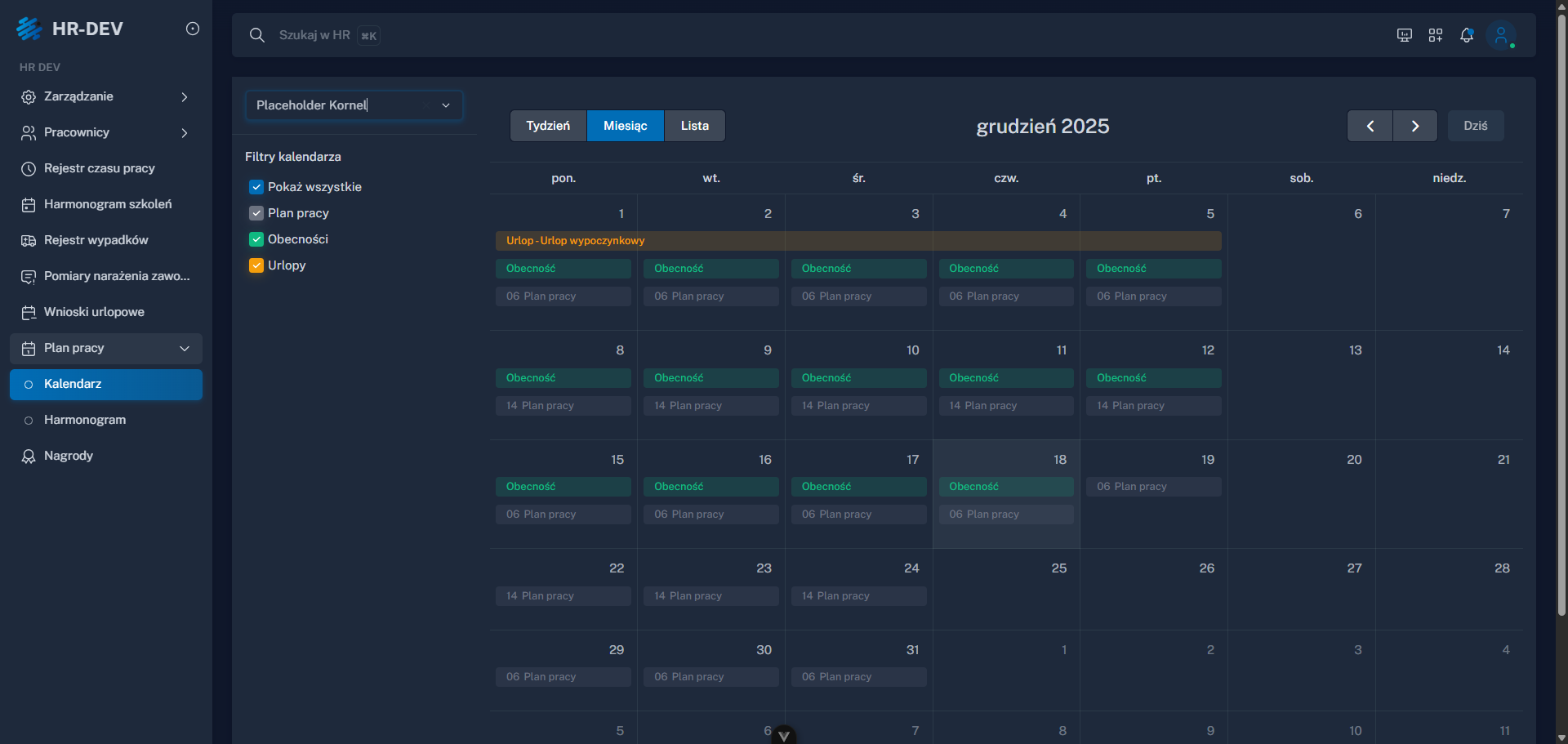Expand the Placeholder Kornel dropdown
This screenshot has height=744, width=1568.
tap(446, 105)
